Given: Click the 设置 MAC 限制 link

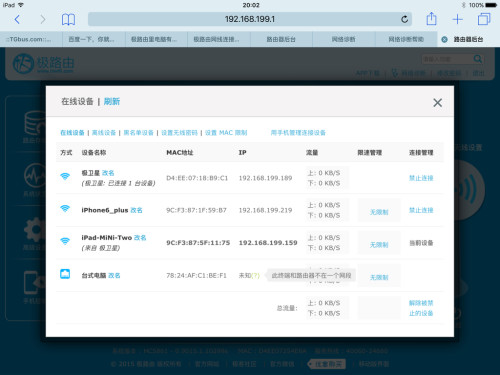Looking at the screenshot, I should (x=226, y=133).
